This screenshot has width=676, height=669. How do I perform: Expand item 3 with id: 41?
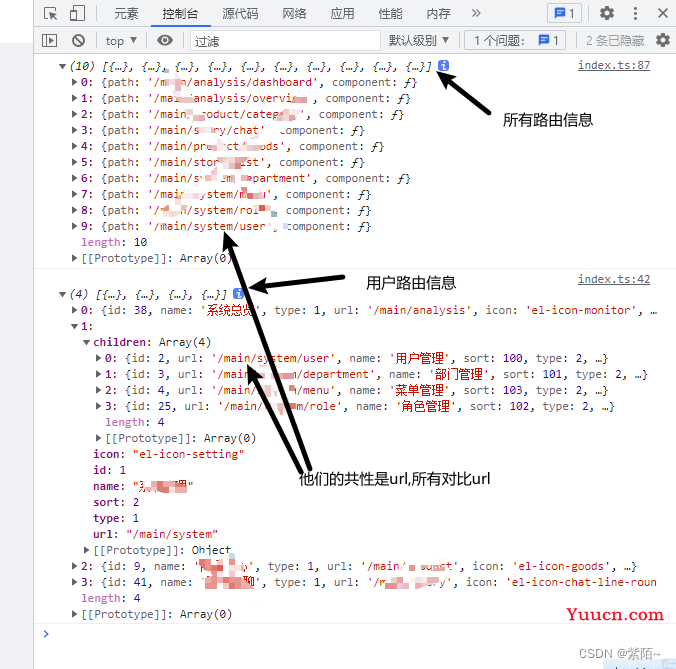click(75, 582)
